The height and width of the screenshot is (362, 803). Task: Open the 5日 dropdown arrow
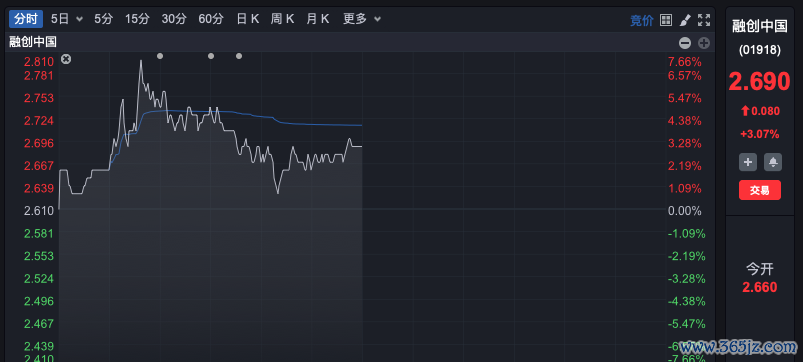(79, 19)
